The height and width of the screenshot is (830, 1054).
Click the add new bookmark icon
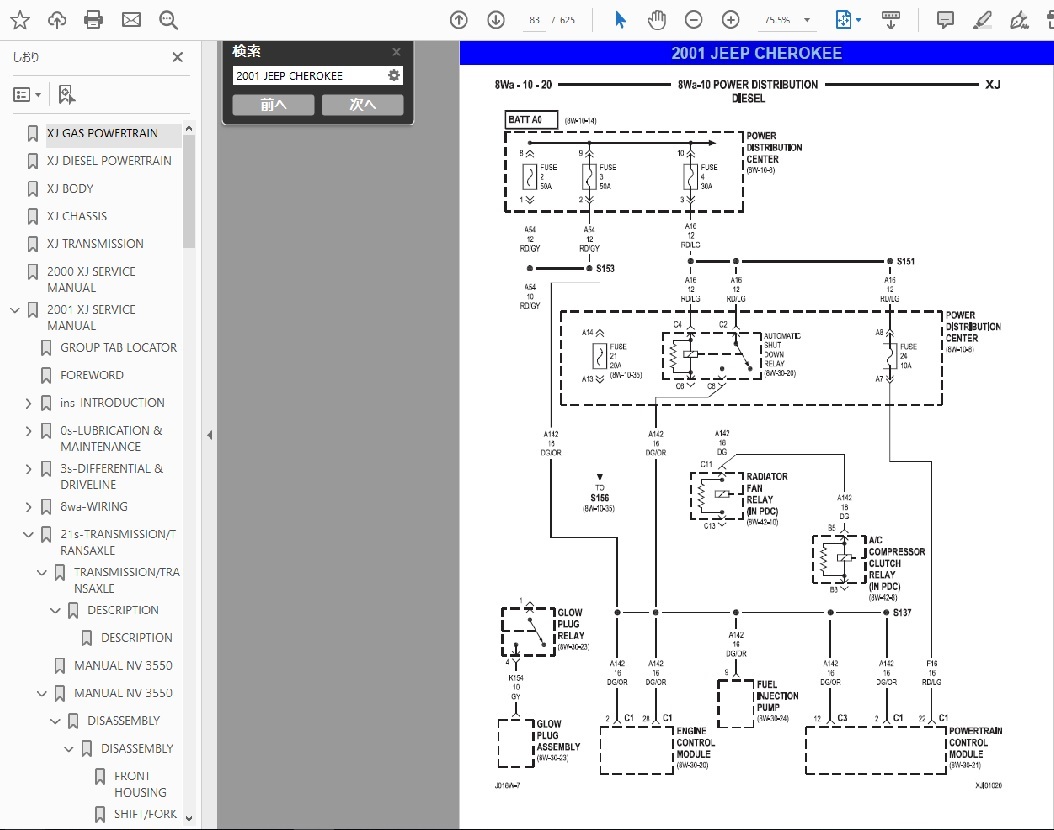pyautogui.click(x=67, y=95)
